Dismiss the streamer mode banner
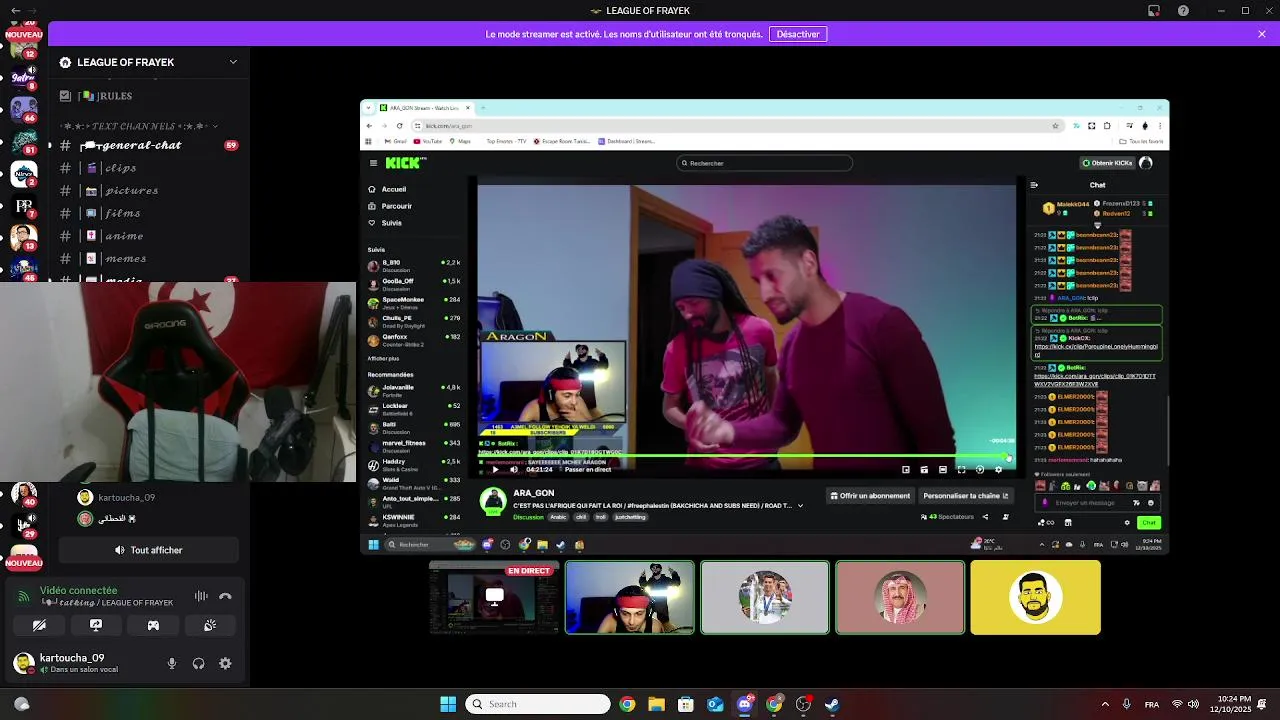The width and height of the screenshot is (1280, 720). (1262, 34)
